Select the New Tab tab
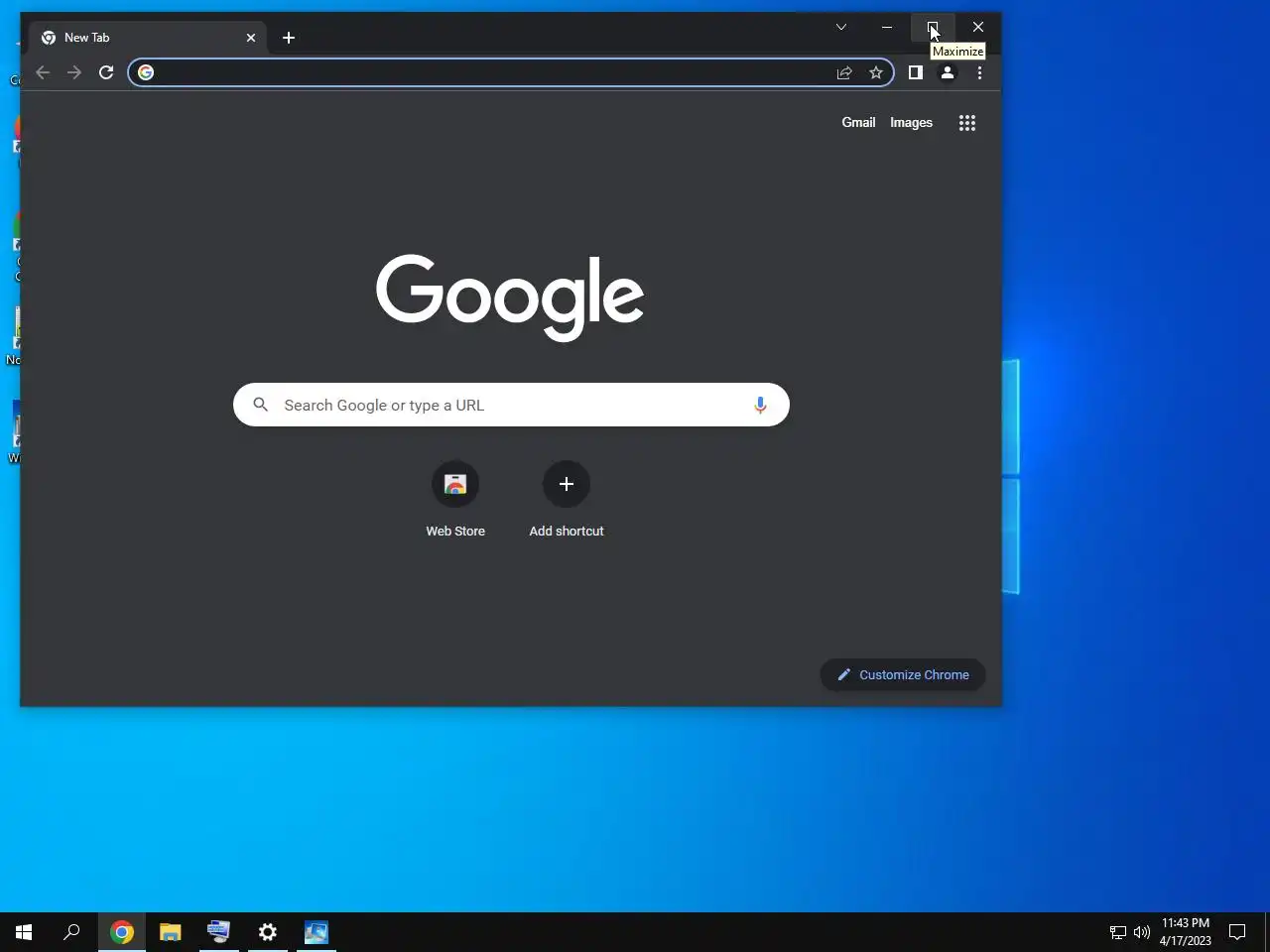Image resolution: width=1270 pixels, height=952 pixels. (x=149, y=38)
